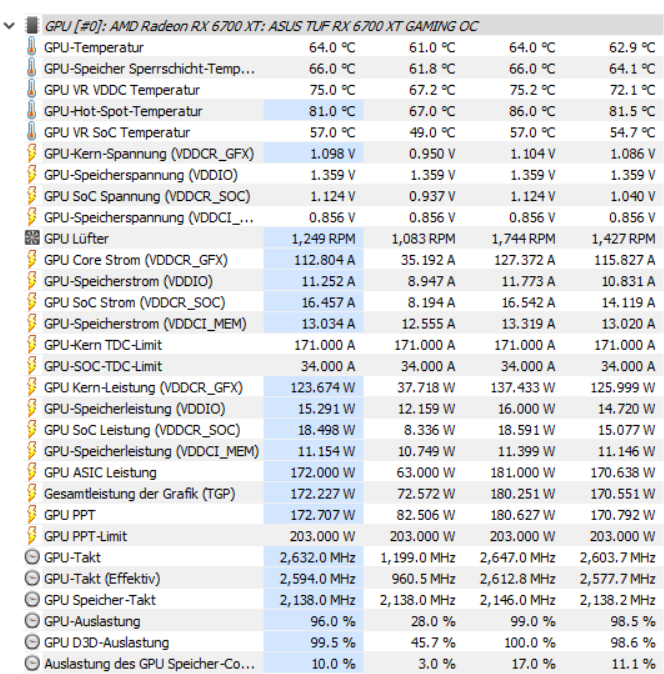This screenshot has width=664, height=674.
Task: Click thermometer icon for GPU VR SoC Temperatur
Action: click(31, 132)
